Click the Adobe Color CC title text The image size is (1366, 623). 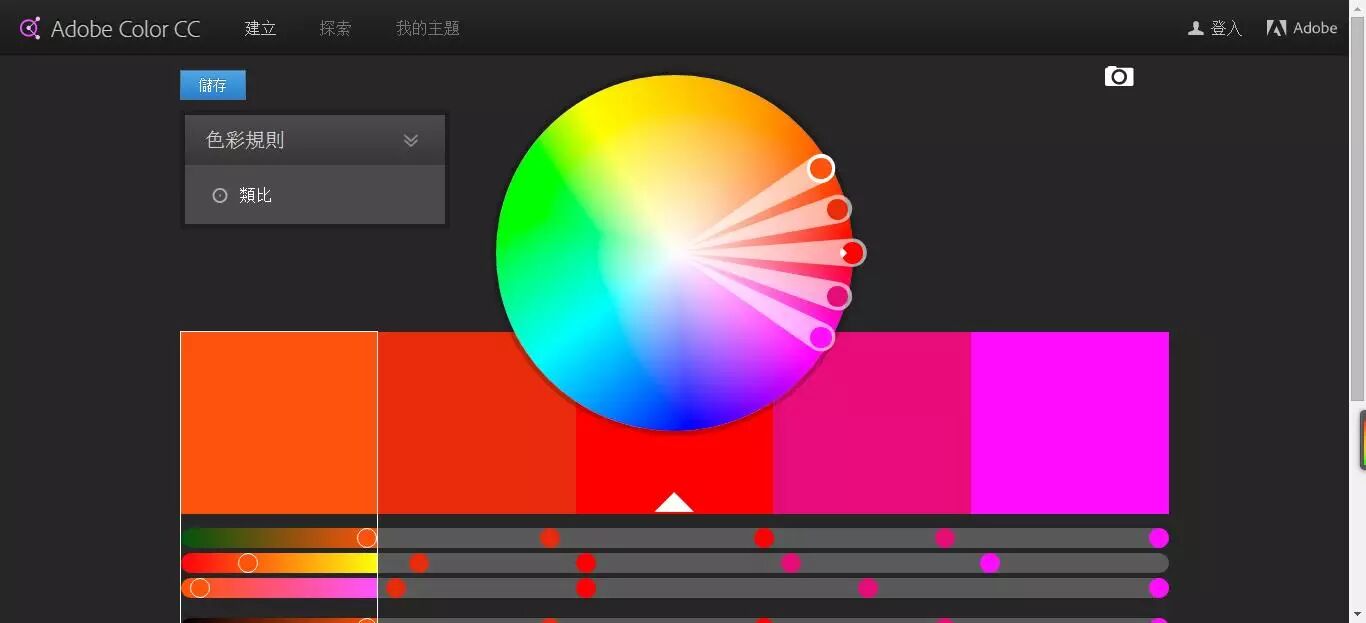click(x=126, y=29)
